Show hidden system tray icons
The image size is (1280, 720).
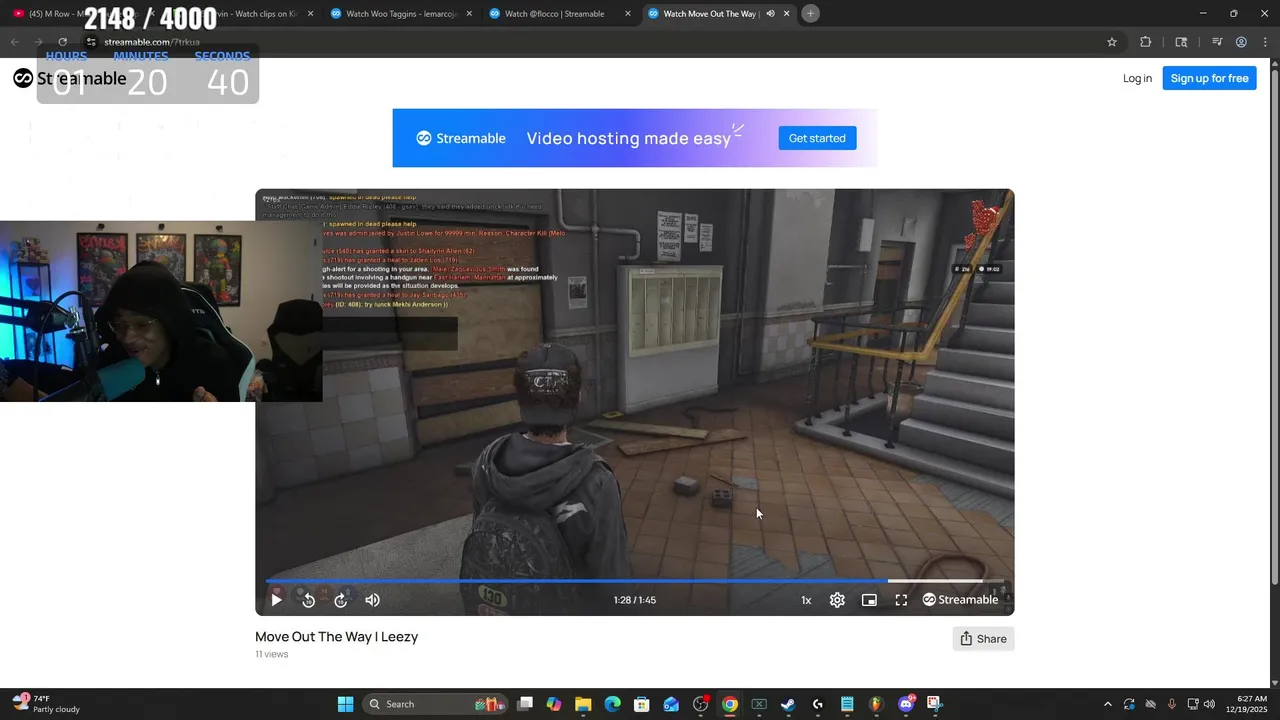click(1107, 704)
